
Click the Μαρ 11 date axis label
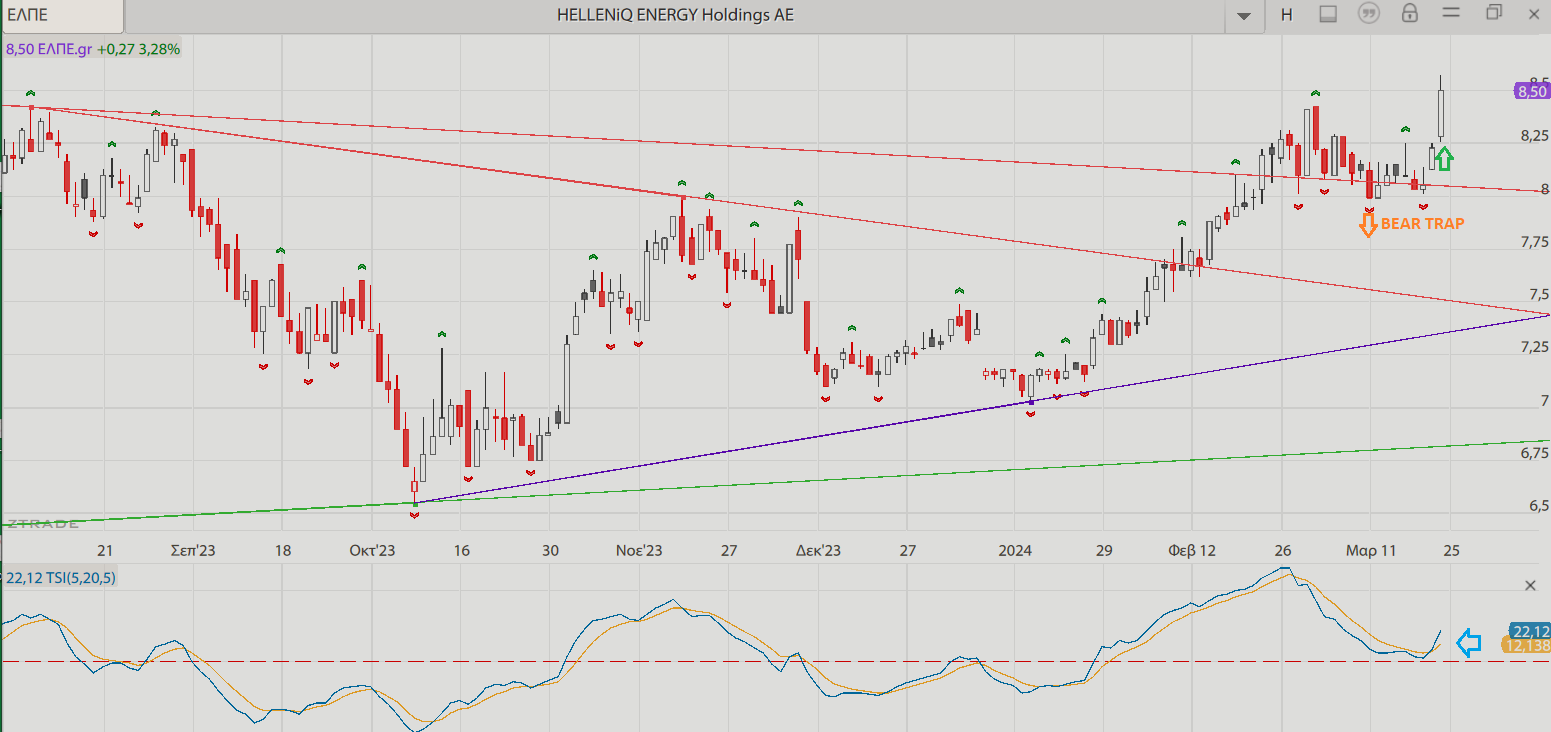point(1371,551)
